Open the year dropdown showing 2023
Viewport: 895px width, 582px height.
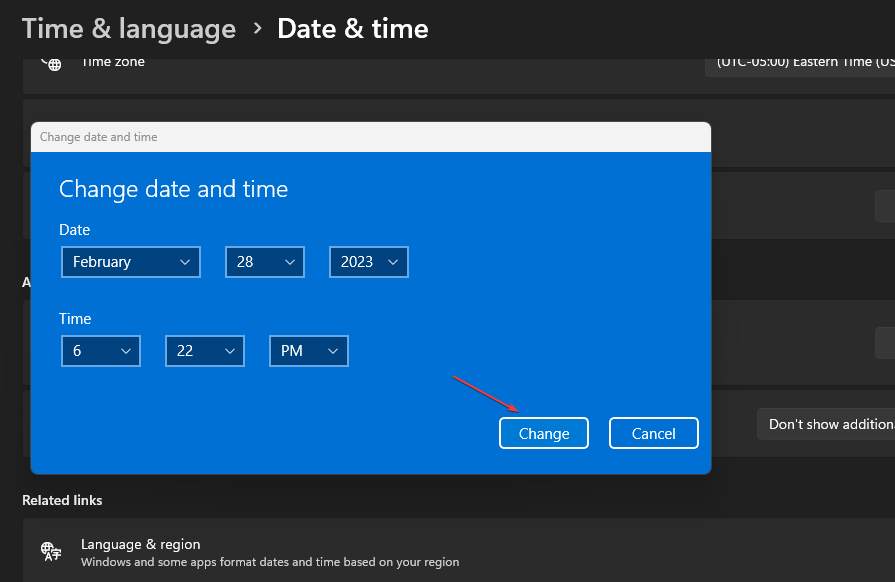[369, 262]
